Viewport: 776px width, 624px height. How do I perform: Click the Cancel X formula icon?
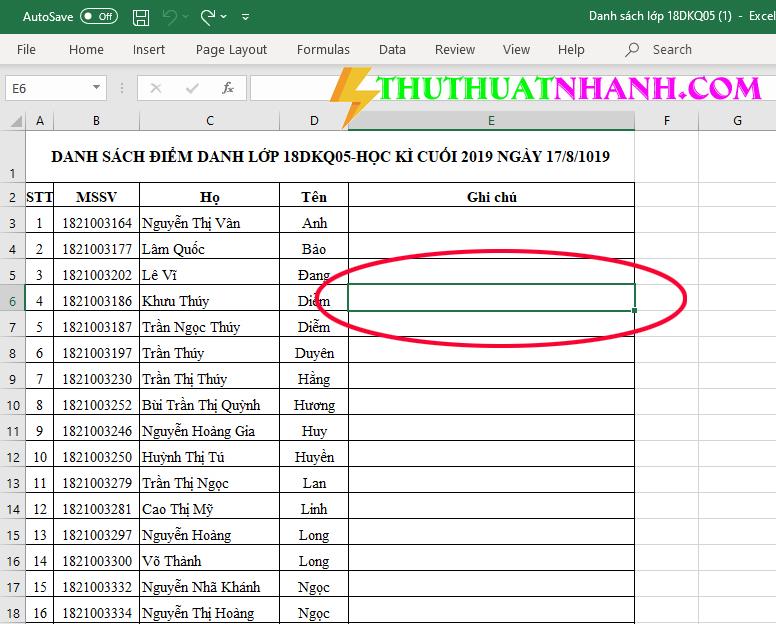click(x=156, y=89)
